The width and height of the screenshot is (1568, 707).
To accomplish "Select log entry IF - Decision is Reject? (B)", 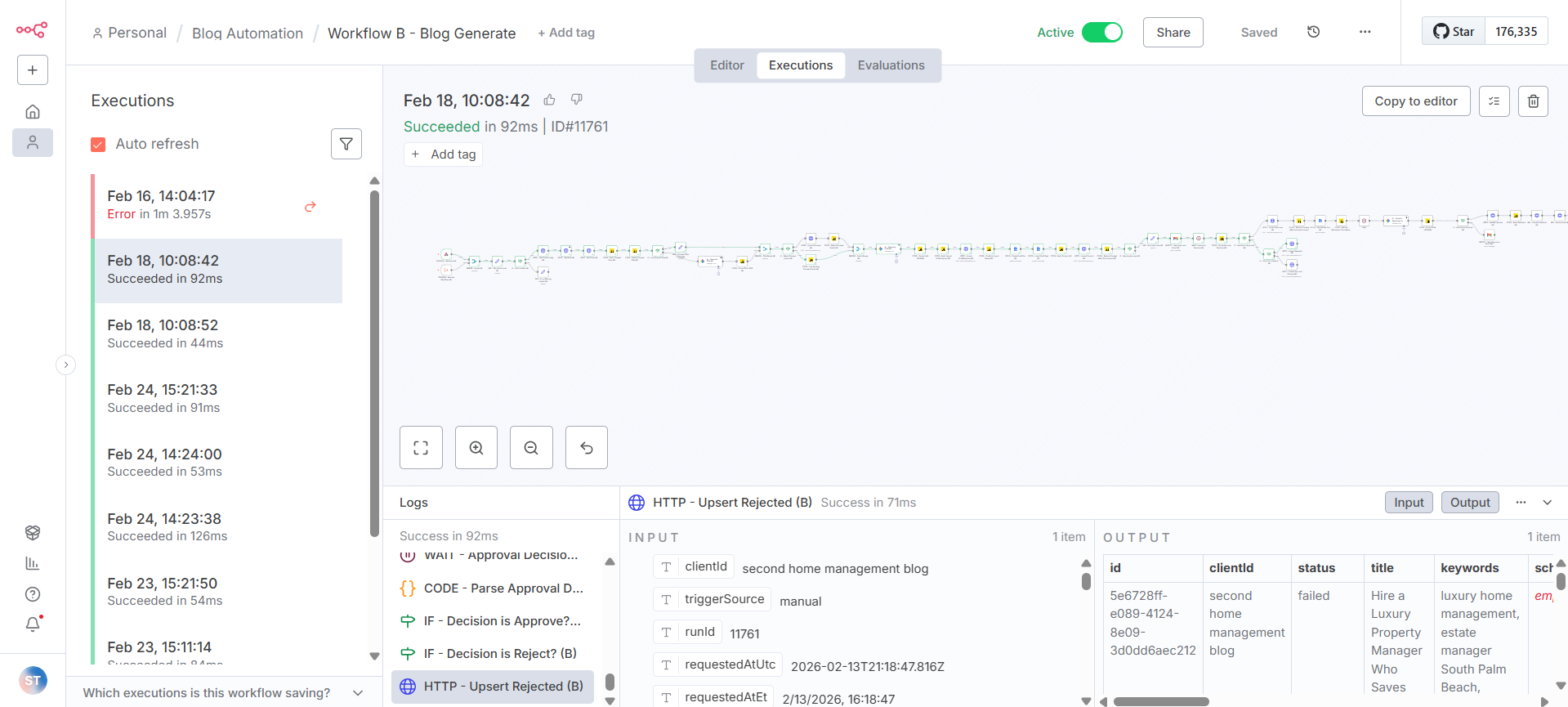I will pyautogui.click(x=493, y=654).
